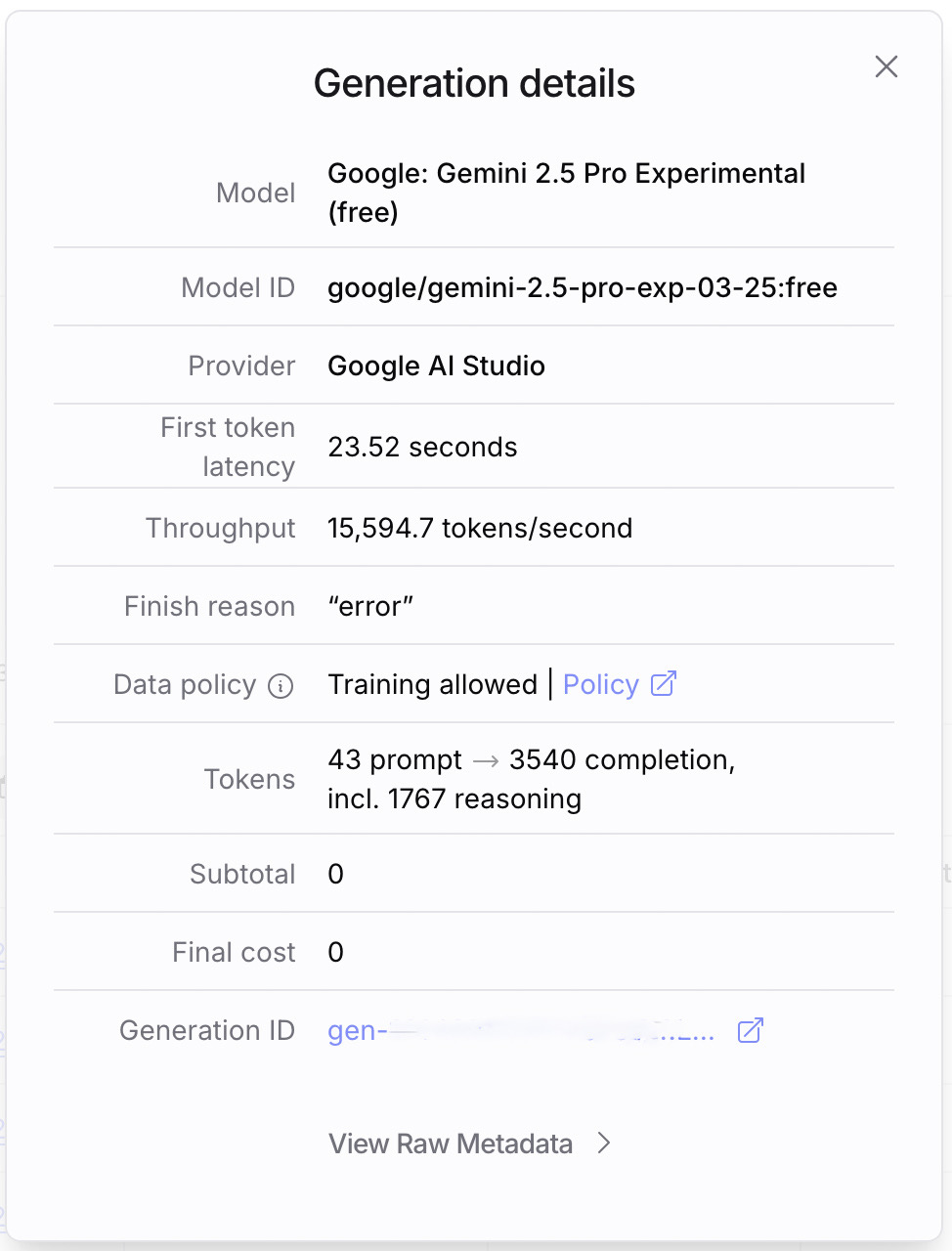Open View Raw Metadata

pos(451,1143)
